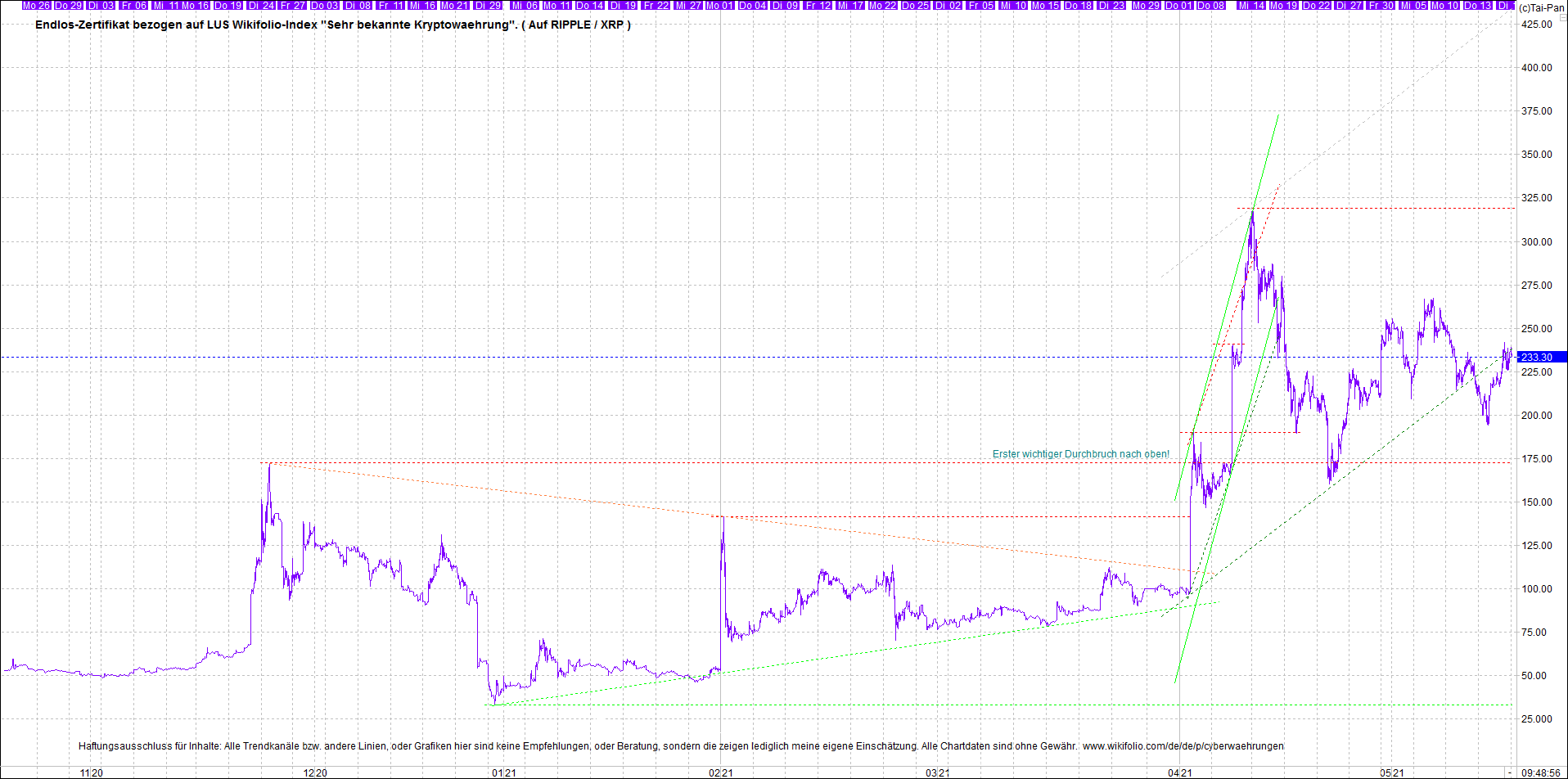The image size is (1568, 779).
Task: Pick the 'Mi 14' date marker
Action: pyautogui.click(x=1251, y=5)
